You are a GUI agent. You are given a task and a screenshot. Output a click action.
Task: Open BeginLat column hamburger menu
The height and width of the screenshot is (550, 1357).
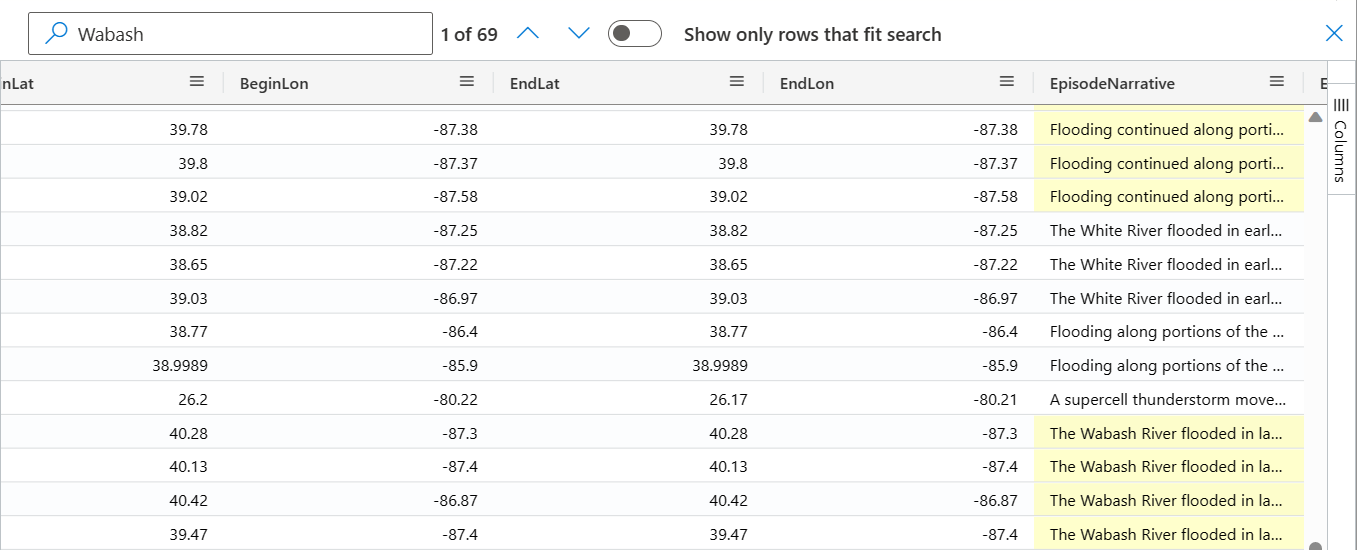(197, 82)
